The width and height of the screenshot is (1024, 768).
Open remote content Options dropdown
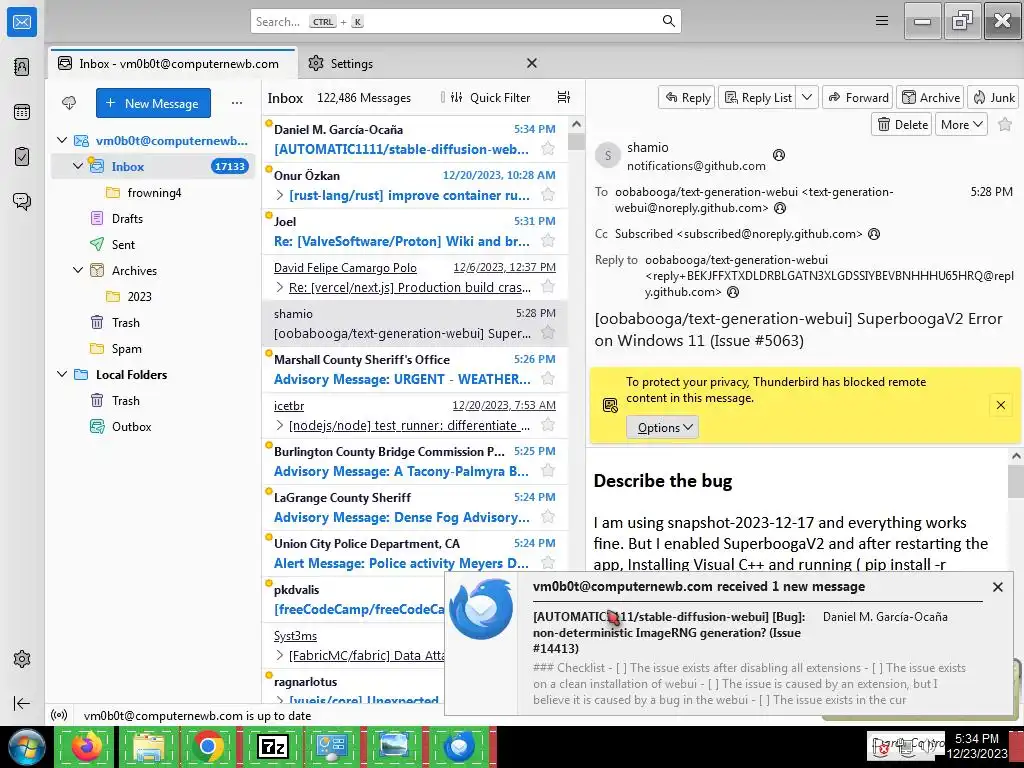click(x=662, y=427)
